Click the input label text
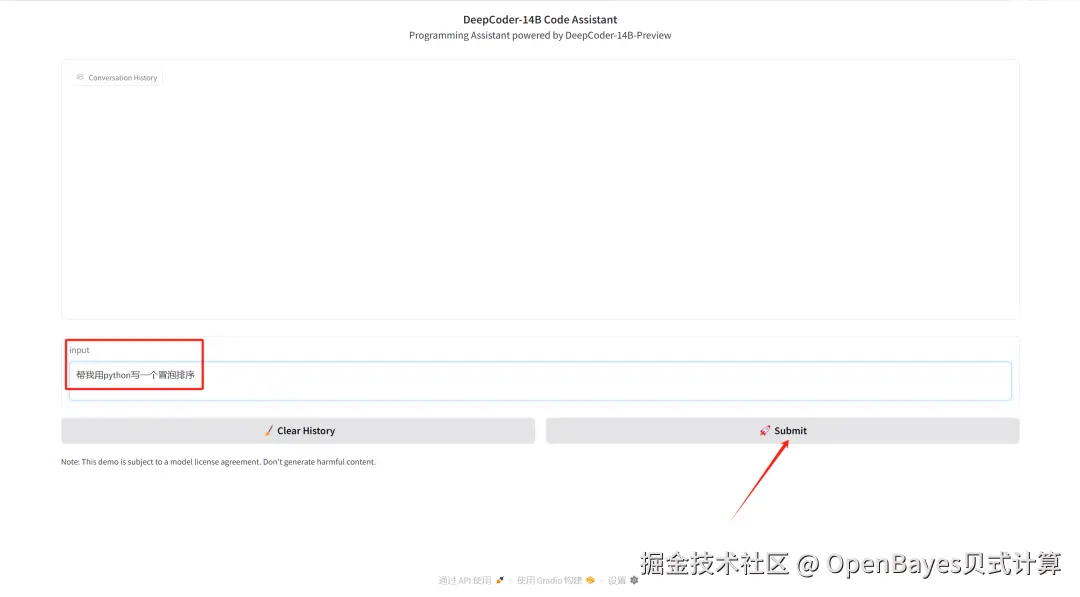This screenshot has height=597, width=1080. [x=79, y=350]
